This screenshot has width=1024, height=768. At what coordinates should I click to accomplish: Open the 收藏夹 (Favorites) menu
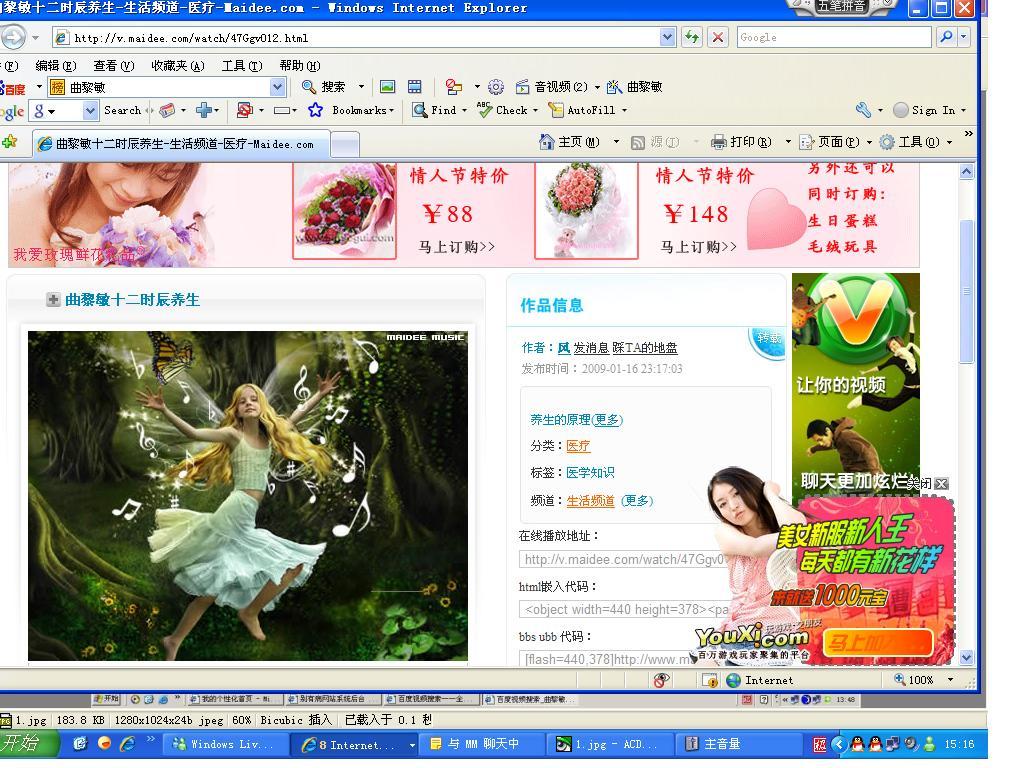[x=177, y=66]
